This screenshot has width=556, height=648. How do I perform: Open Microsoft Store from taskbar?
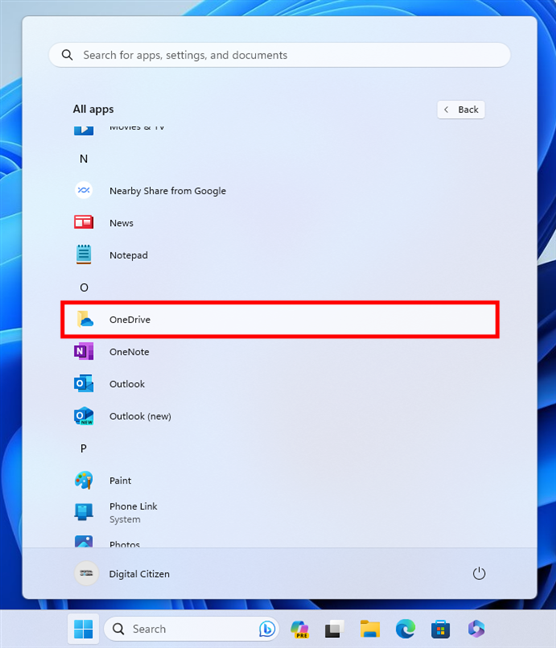[441, 629]
